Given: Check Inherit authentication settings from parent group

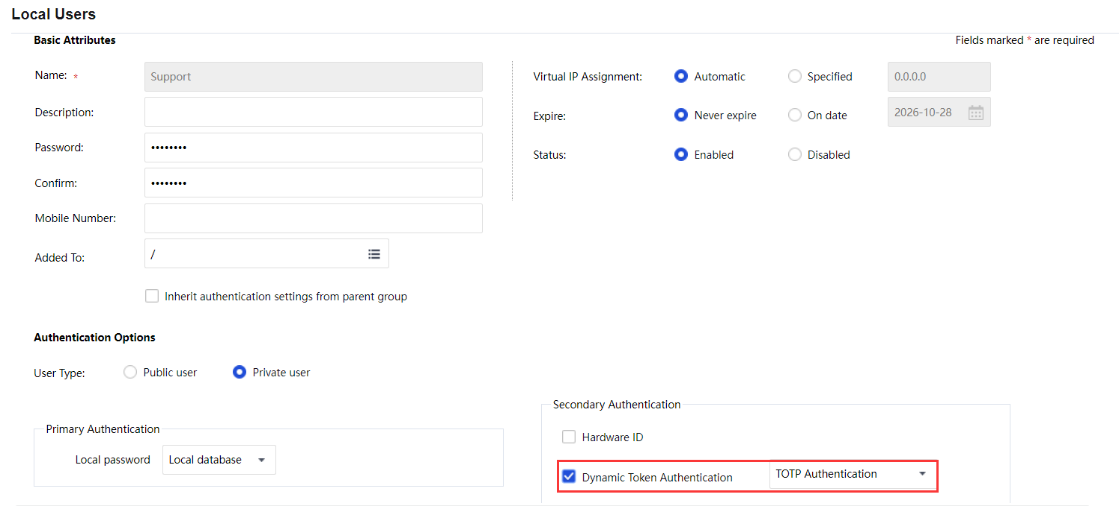Looking at the screenshot, I should (x=152, y=296).
